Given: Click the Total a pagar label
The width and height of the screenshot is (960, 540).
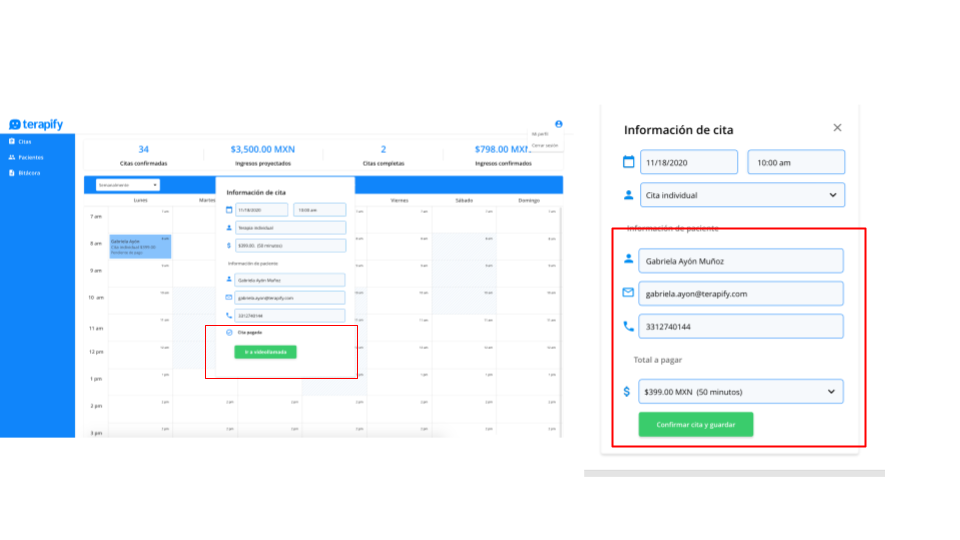Looking at the screenshot, I should coord(658,360).
